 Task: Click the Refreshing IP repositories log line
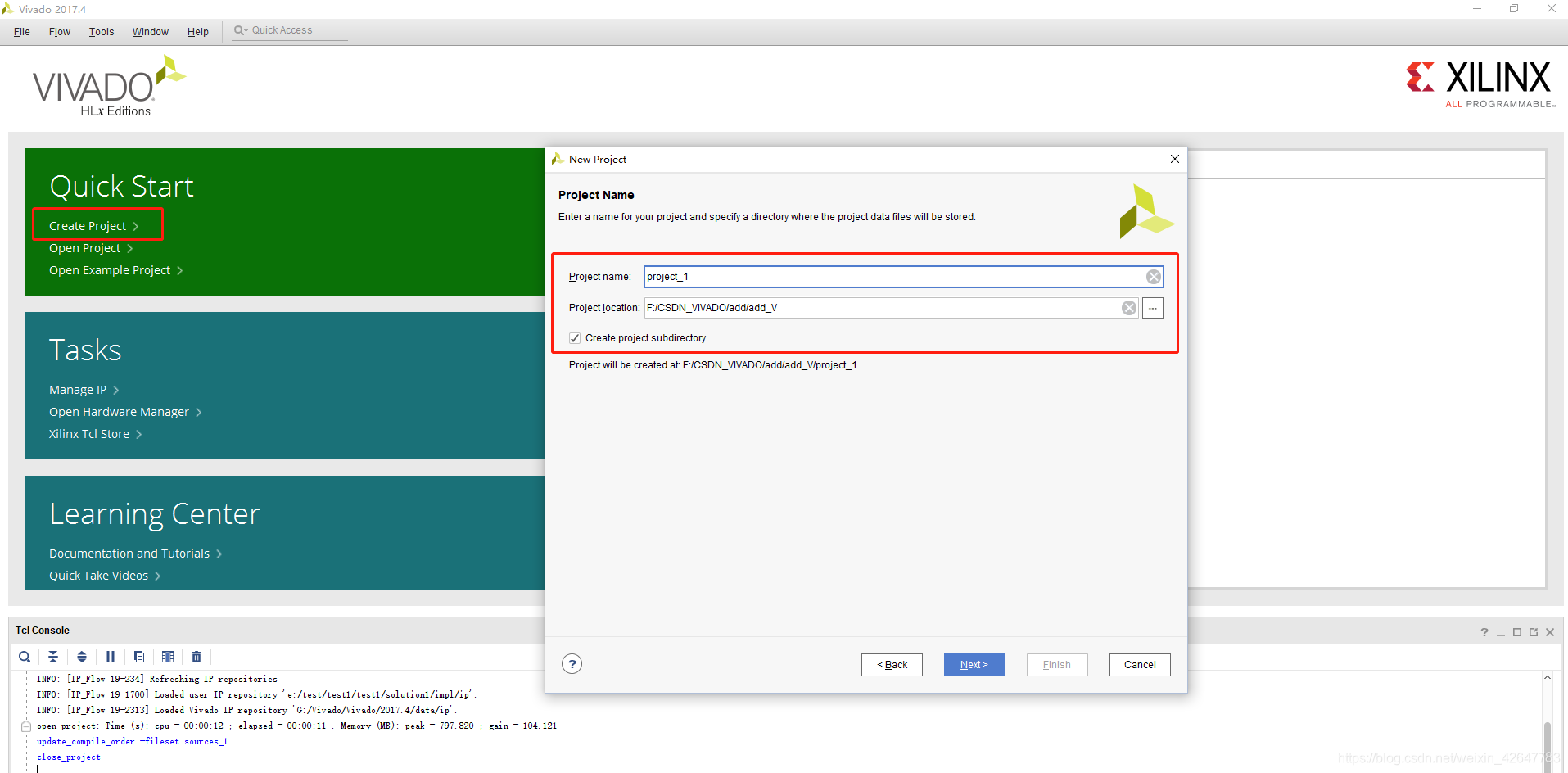point(156,680)
